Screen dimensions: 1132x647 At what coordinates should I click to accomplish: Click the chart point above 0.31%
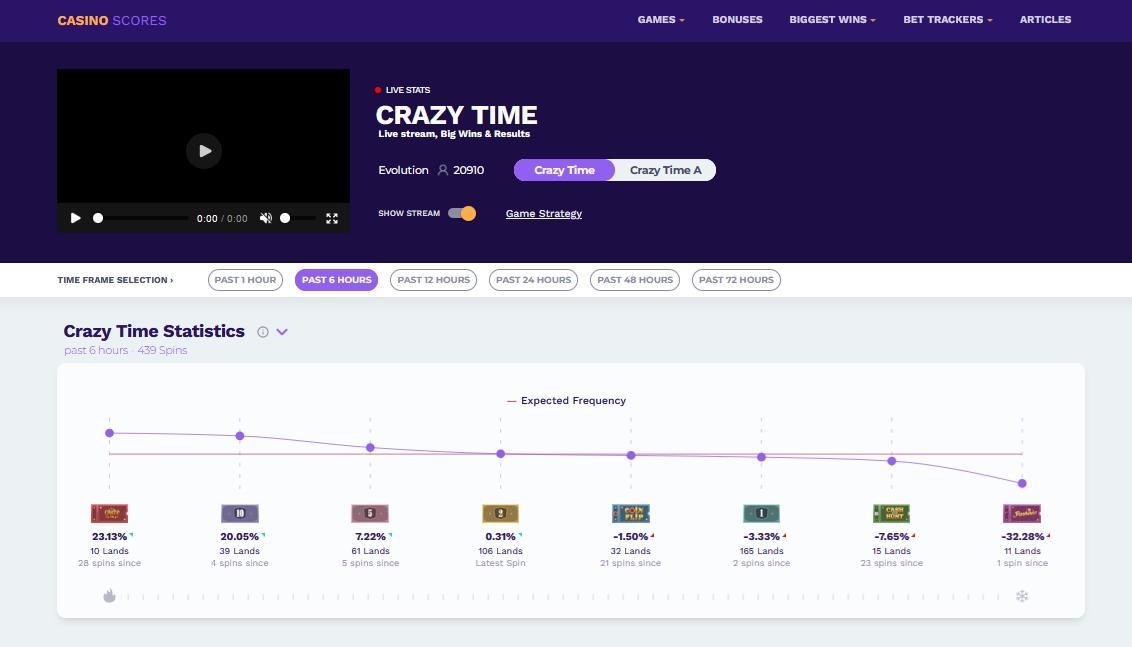[500, 454]
